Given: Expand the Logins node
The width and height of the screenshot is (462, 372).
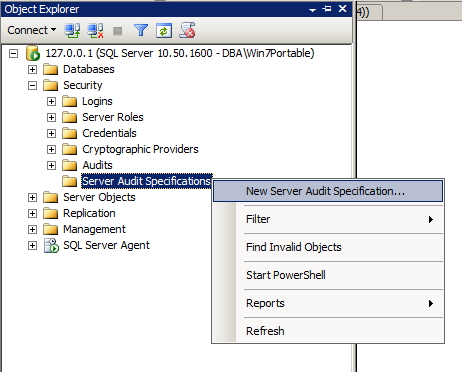Looking at the screenshot, I should (51, 101).
